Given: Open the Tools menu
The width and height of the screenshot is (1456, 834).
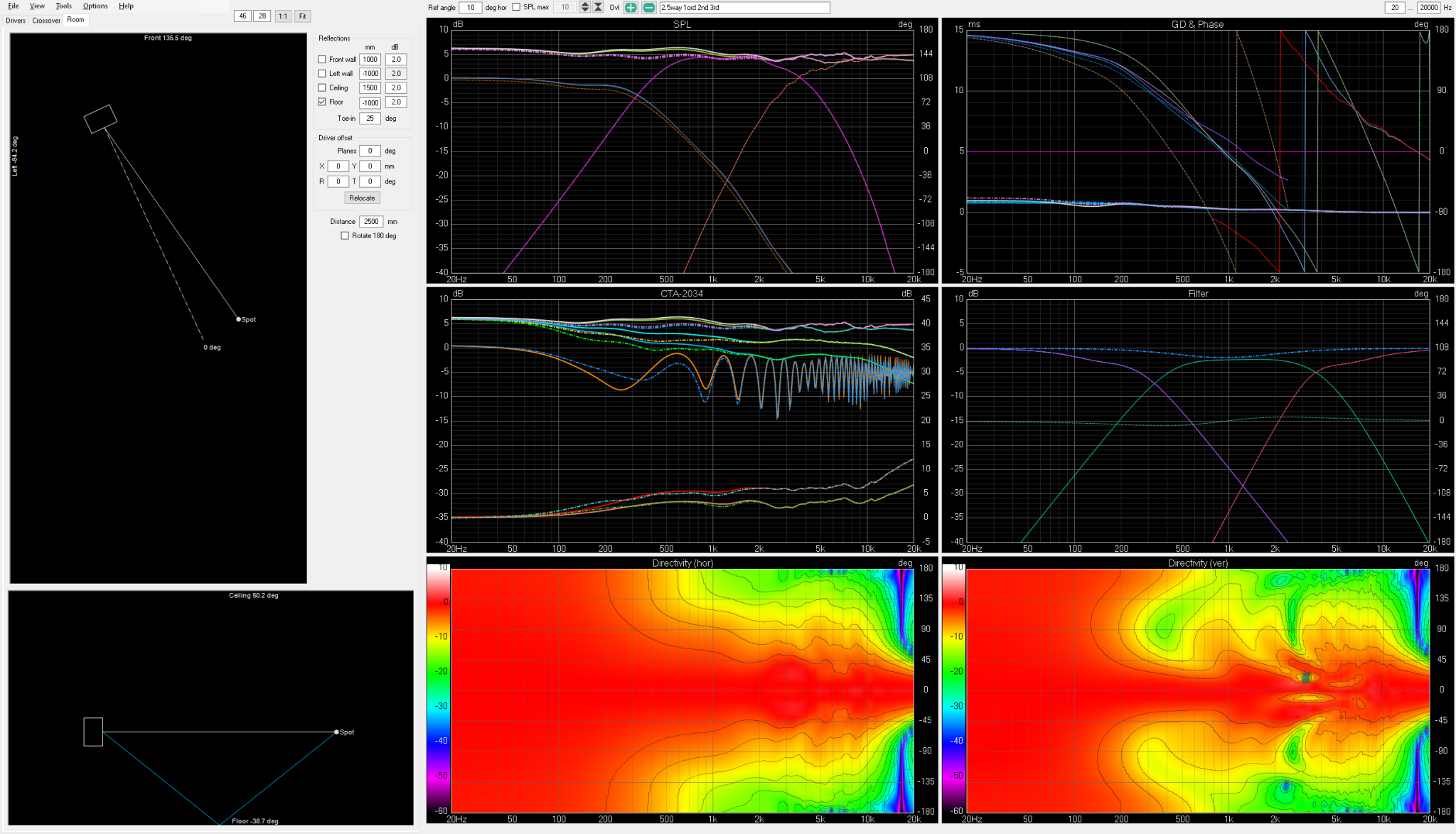Looking at the screenshot, I should [64, 6].
